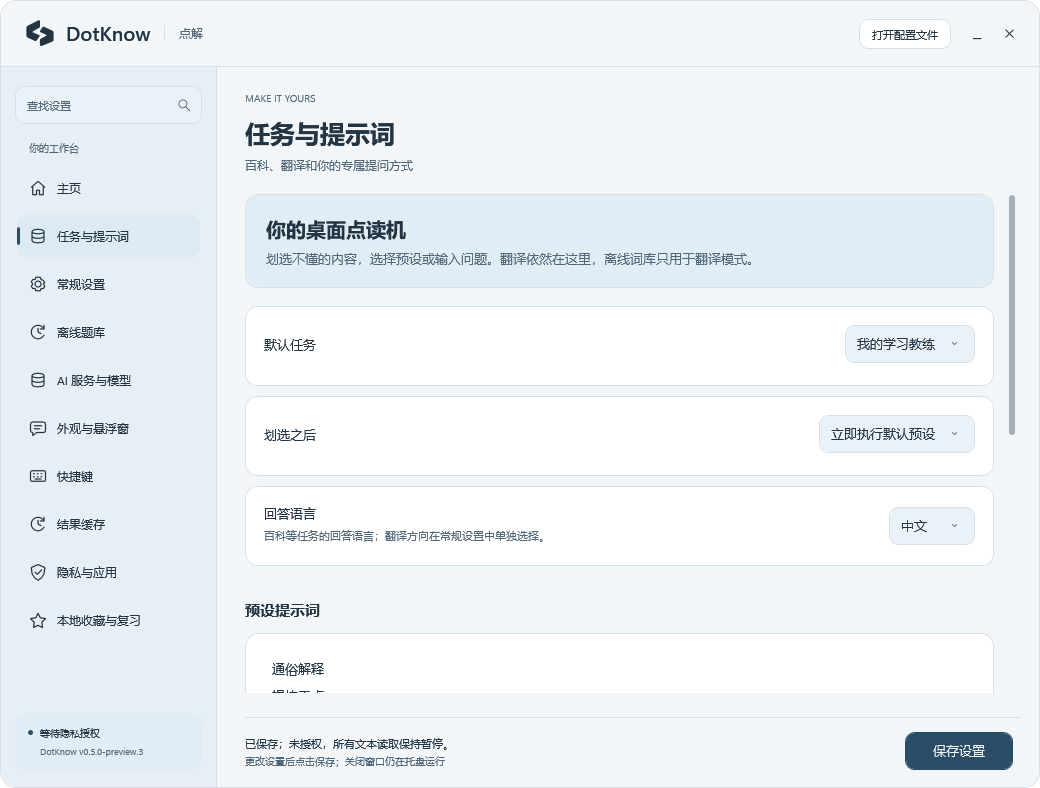This screenshot has height=788, width=1040.
Task: Switch to AI 服务与模型
Action: (x=108, y=380)
